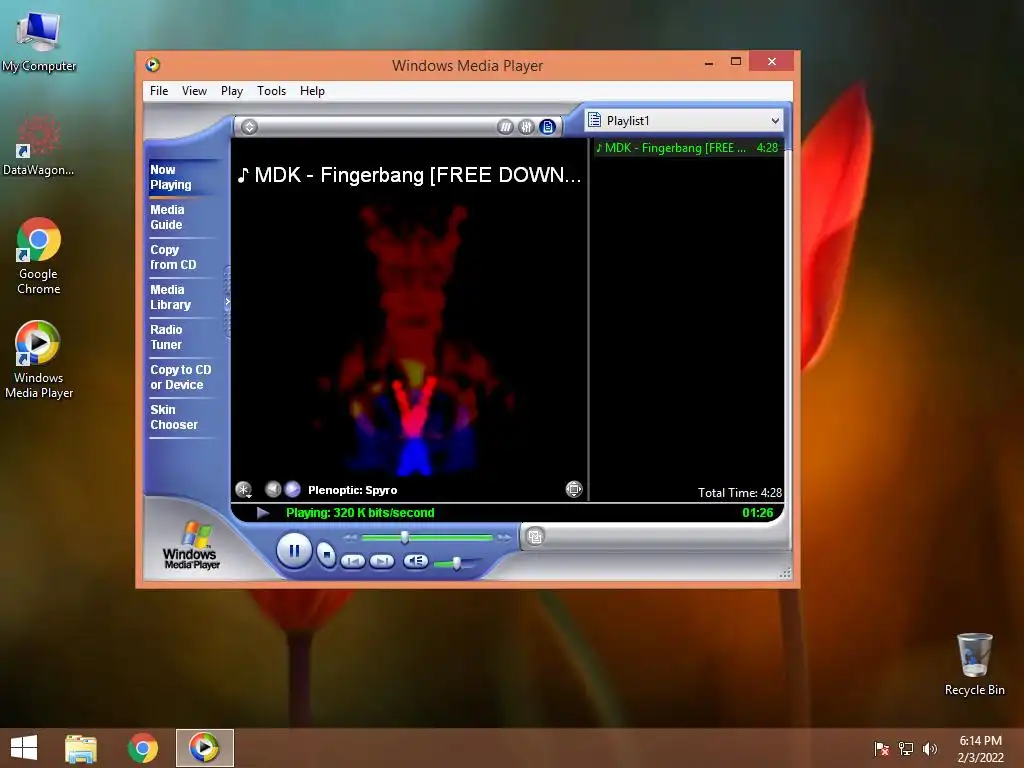The width and height of the screenshot is (1024, 768).
Task: Open the Media Library tab
Action: tap(170, 297)
